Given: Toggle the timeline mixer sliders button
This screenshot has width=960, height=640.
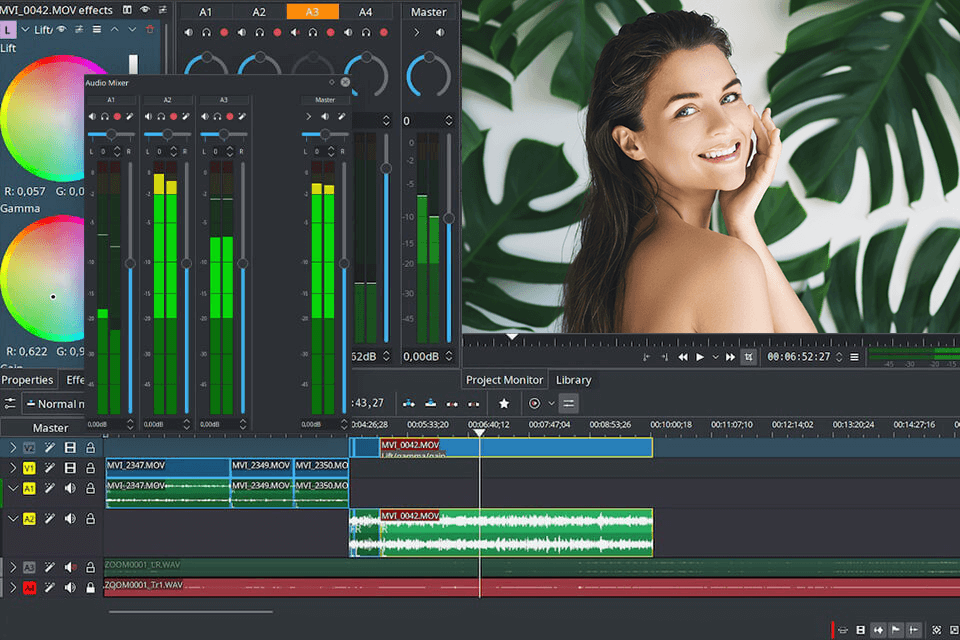Looking at the screenshot, I should click(568, 403).
